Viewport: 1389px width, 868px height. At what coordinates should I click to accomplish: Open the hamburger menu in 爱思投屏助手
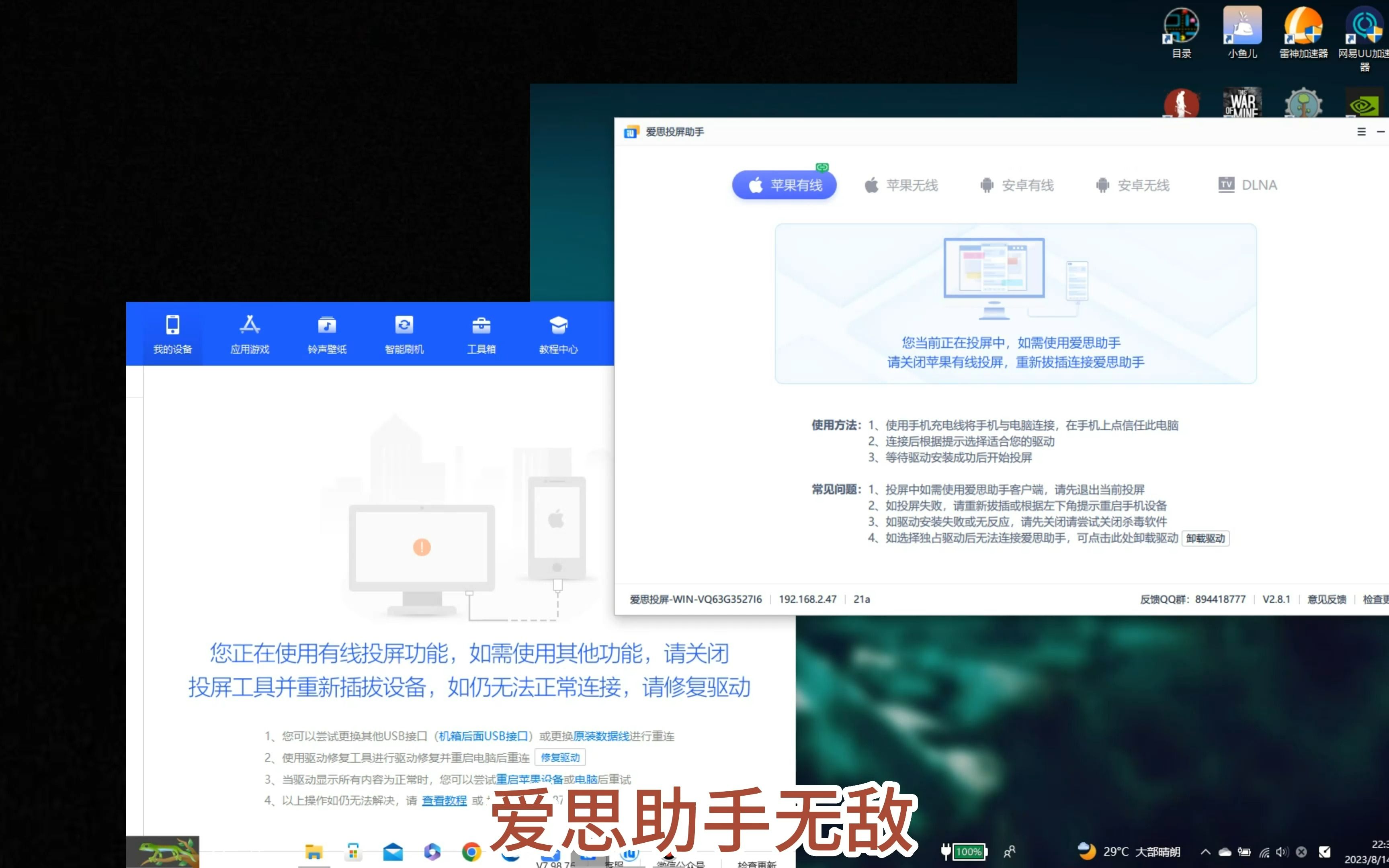(1361, 131)
